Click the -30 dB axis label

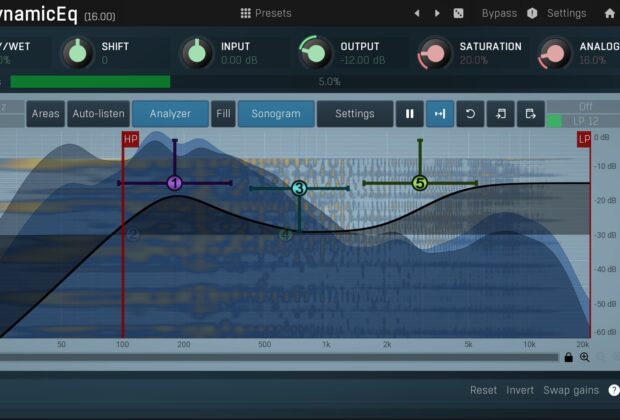pos(605,235)
